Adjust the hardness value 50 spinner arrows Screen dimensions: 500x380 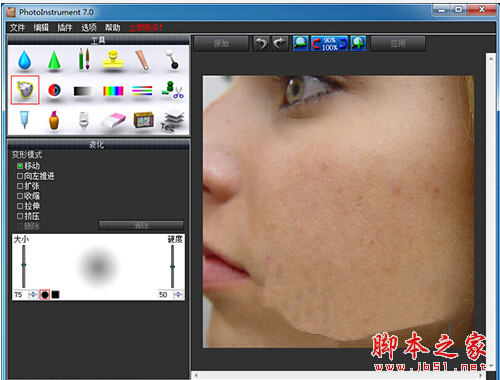179,294
